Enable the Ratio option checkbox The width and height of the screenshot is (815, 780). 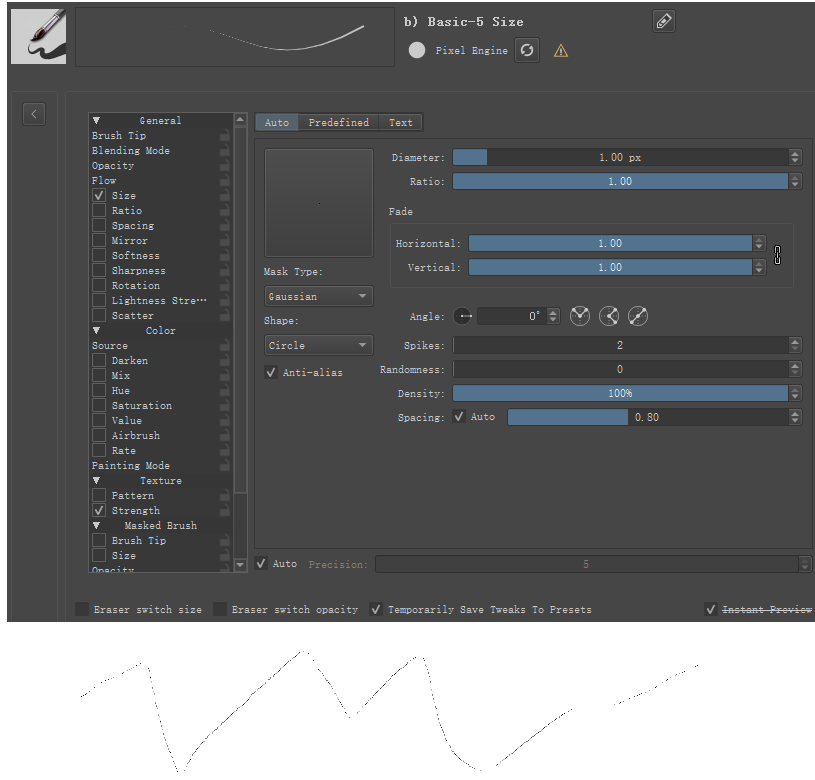(x=99, y=210)
